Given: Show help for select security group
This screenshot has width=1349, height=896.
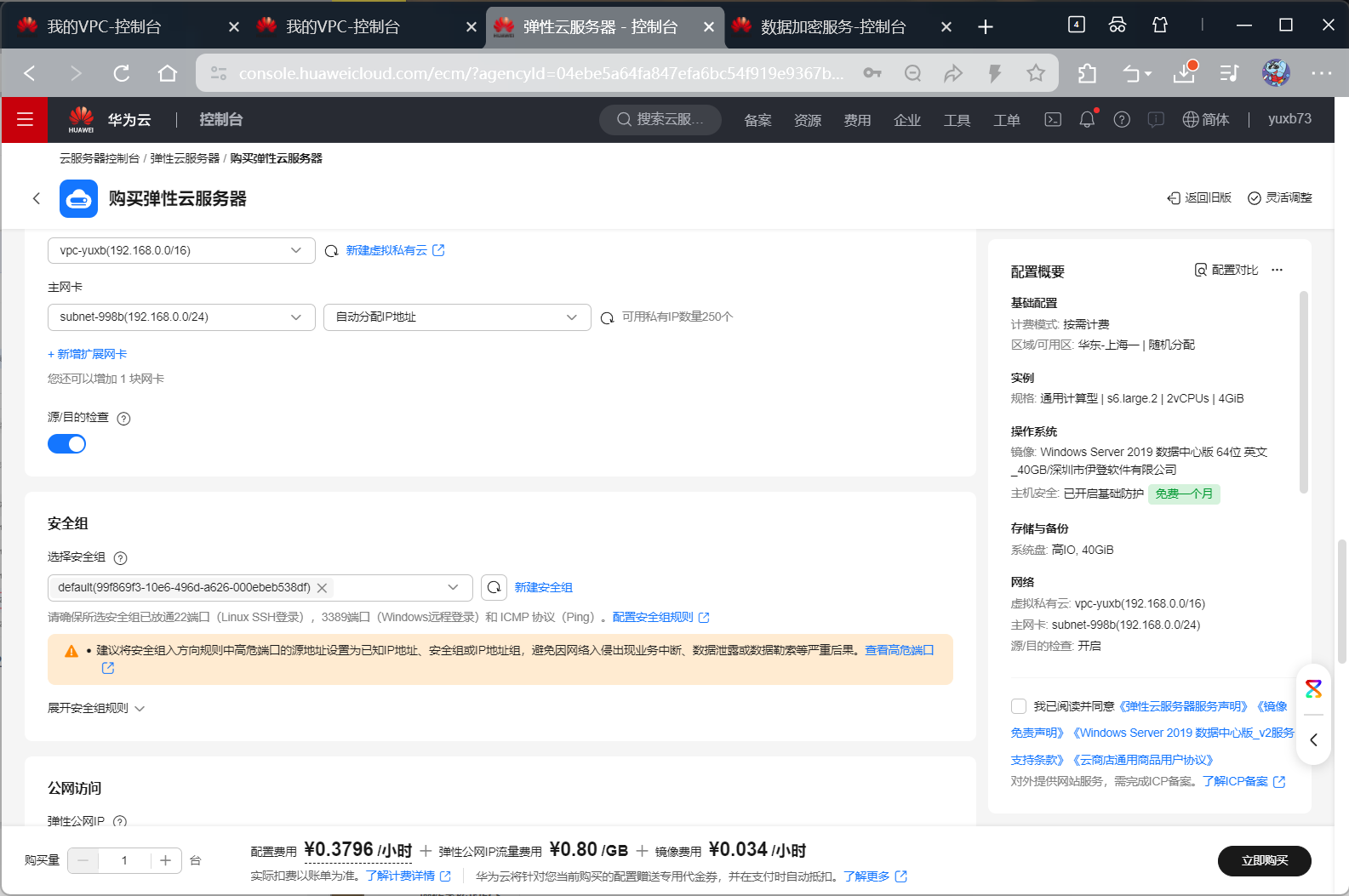Looking at the screenshot, I should [x=120, y=558].
